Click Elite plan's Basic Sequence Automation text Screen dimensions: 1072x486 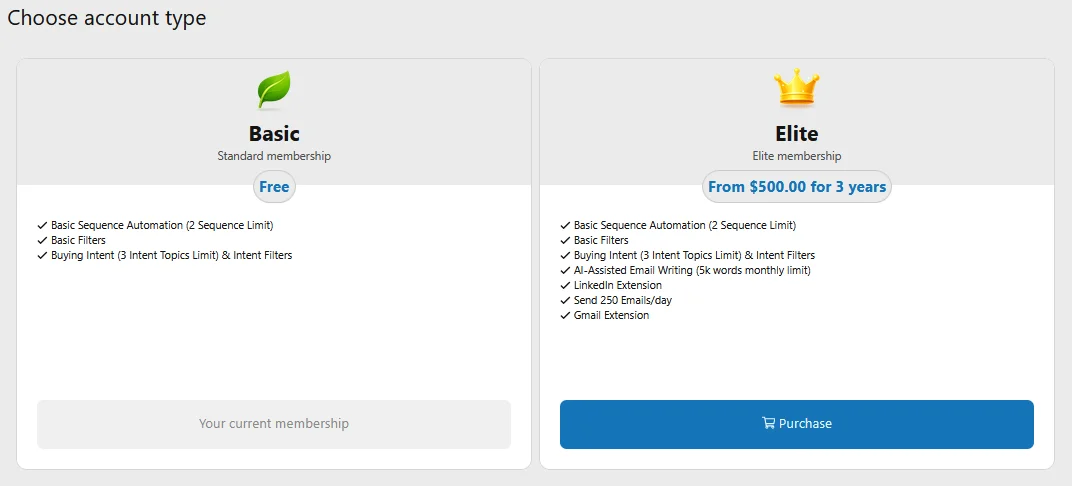pyautogui.click(x=684, y=226)
